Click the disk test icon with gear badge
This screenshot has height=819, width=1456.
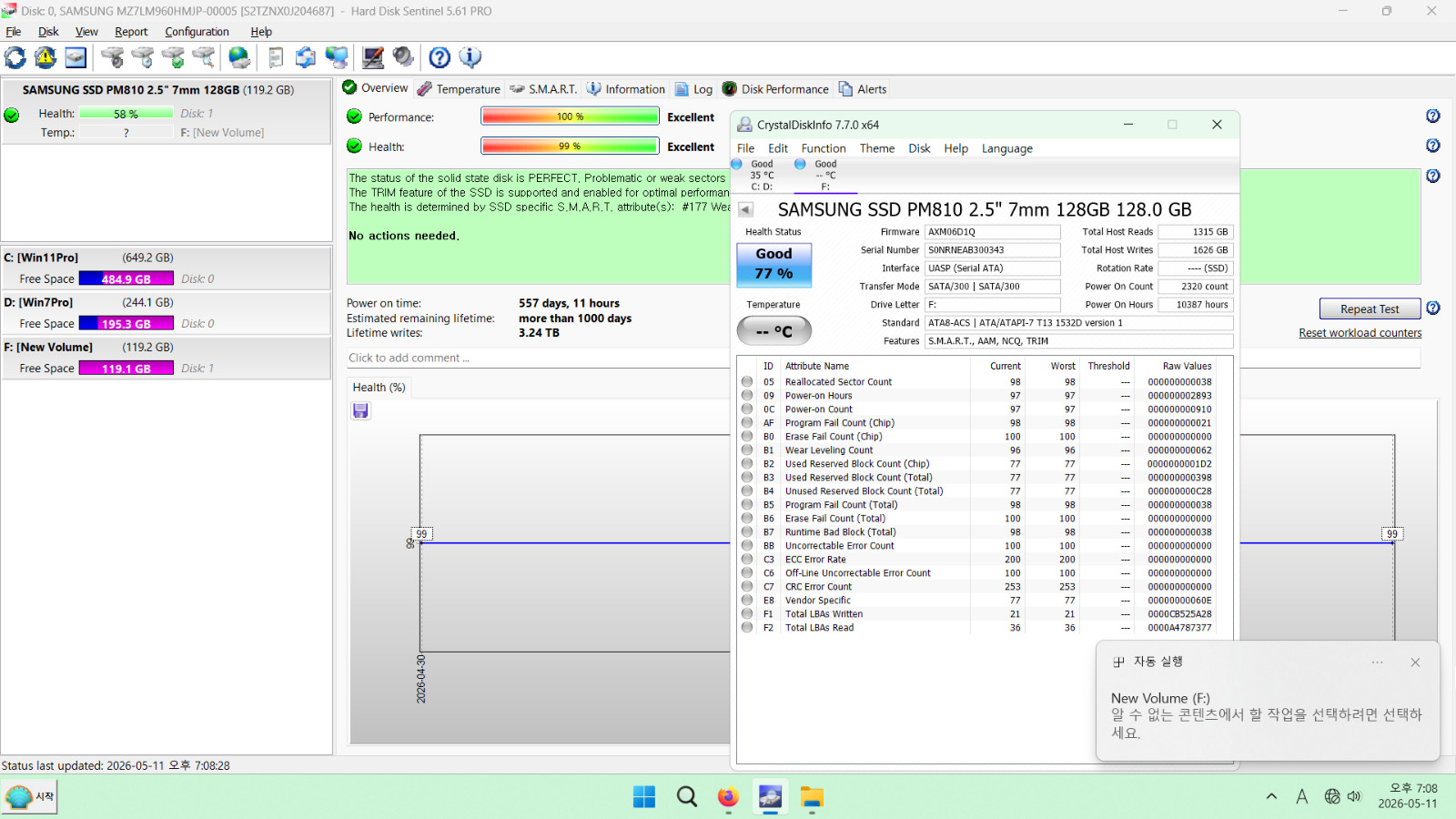pyautogui.click(x=113, y=57)
